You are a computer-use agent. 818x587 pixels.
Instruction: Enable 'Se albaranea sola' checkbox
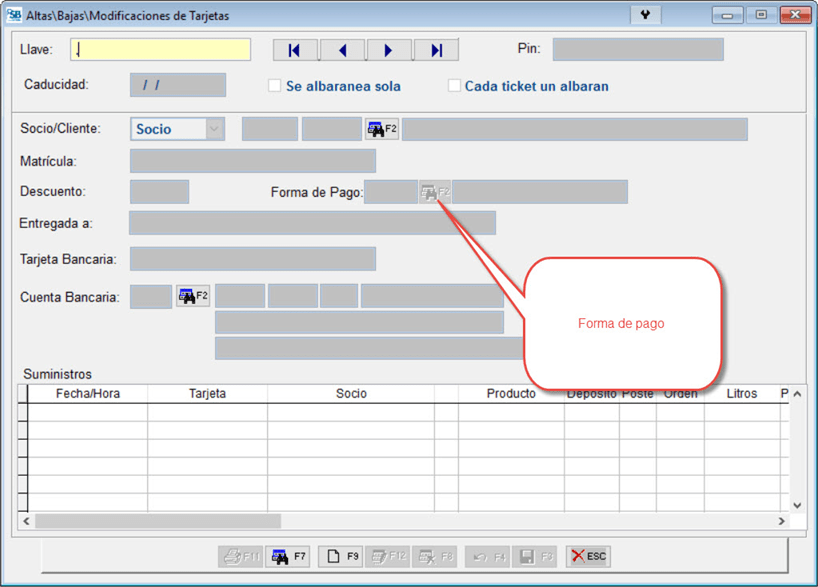274,86
